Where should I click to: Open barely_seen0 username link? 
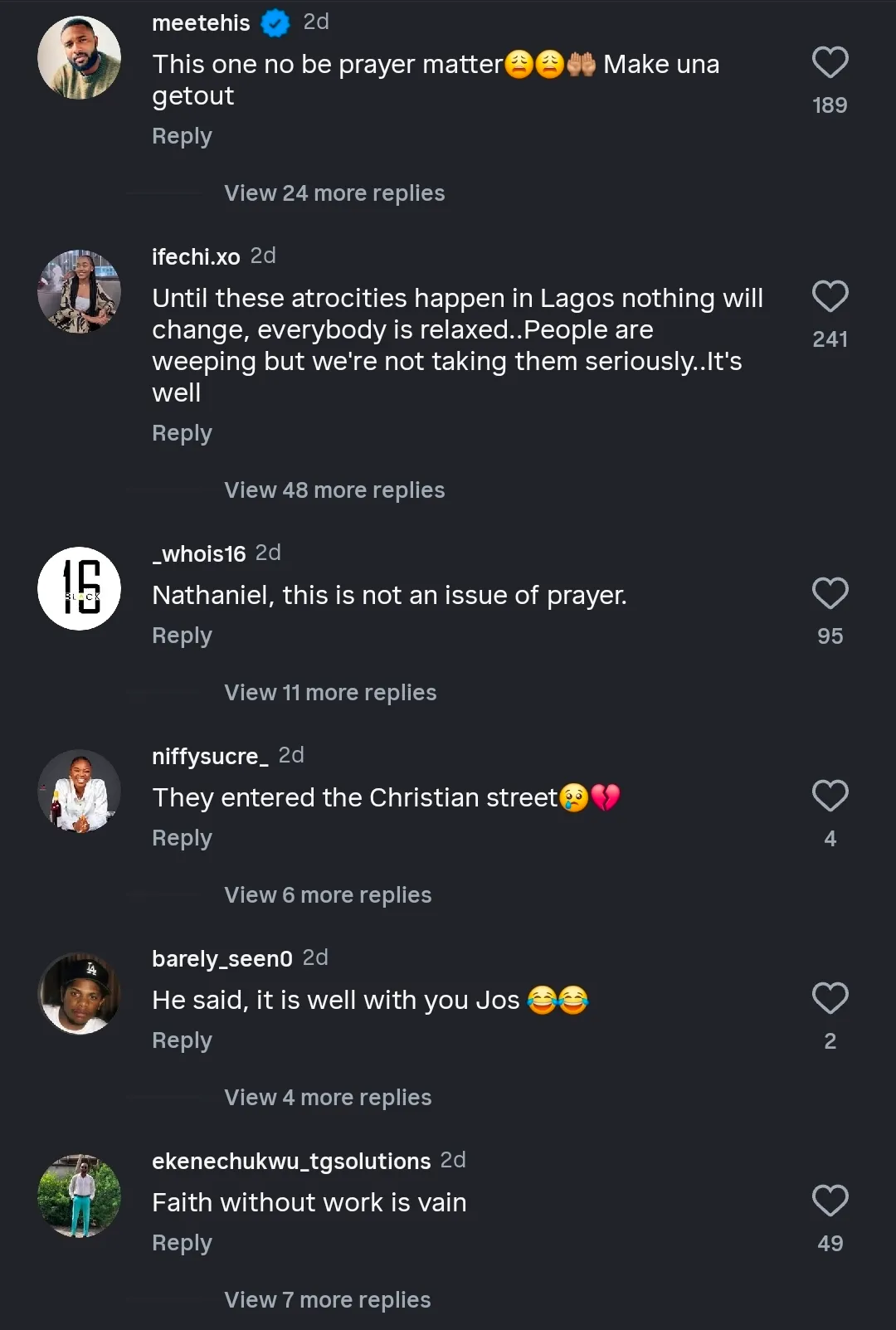point(222,958)
